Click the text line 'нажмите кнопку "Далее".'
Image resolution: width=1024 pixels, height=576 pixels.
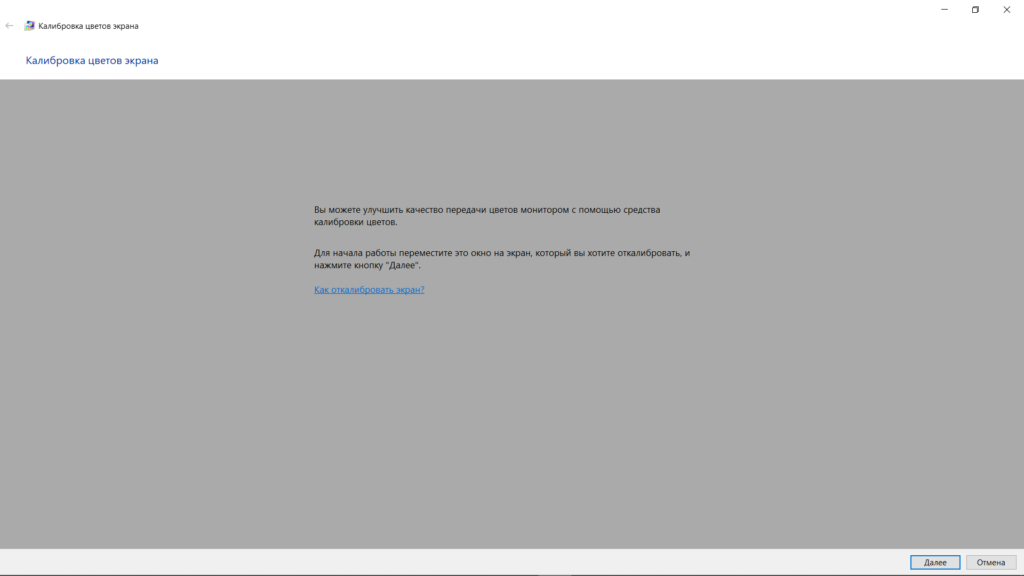(367, 266)
